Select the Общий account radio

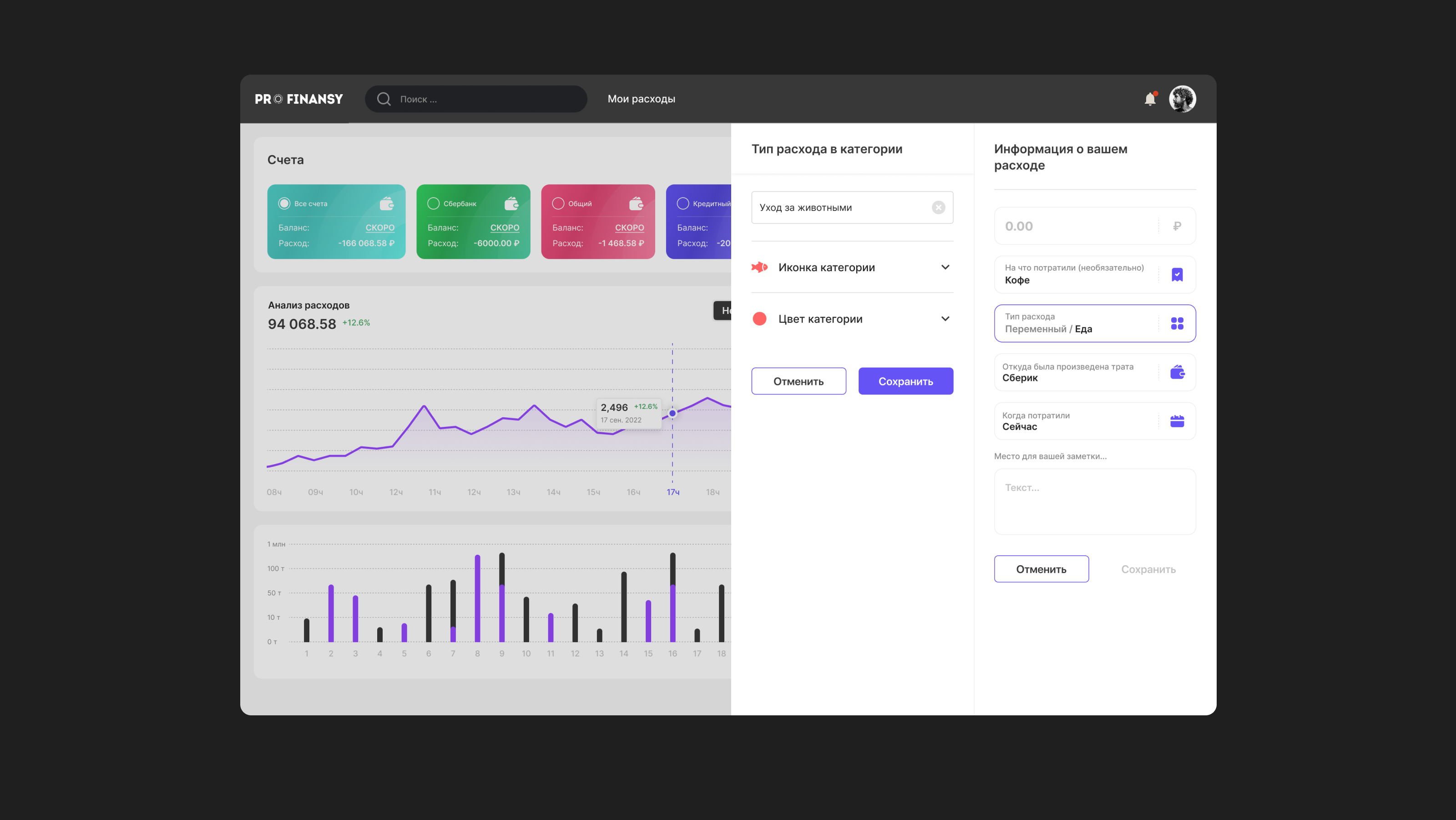[558, 203]
